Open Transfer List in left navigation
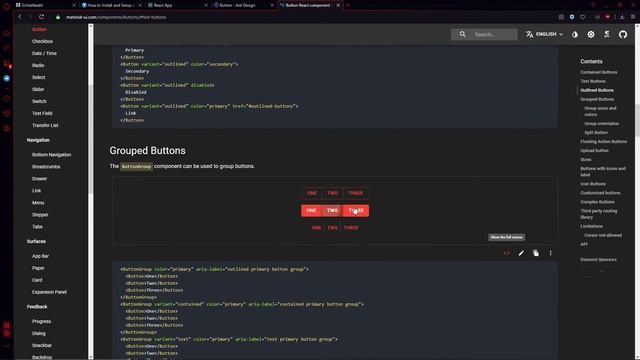This screenshot has height=360, width=640. (x=45, y=125)
